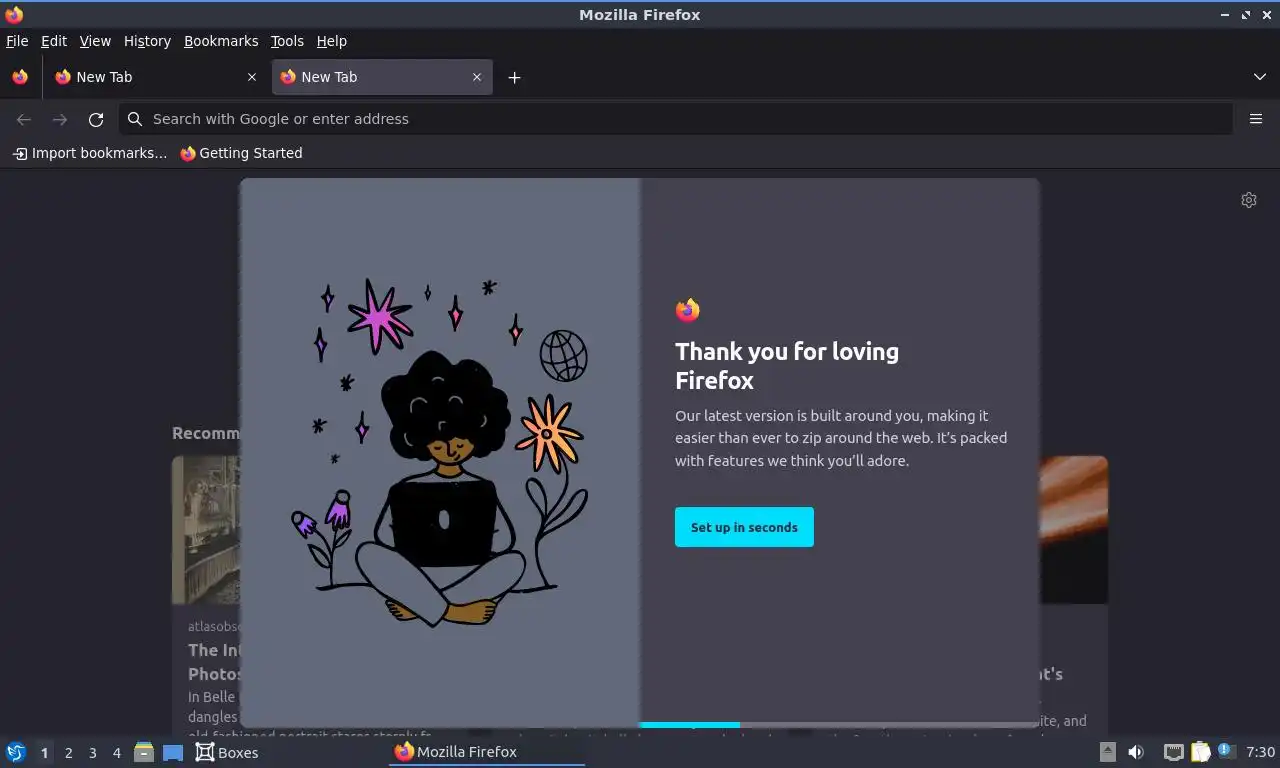The width and height of the screenshot is (1280, 768).
Task: Switch to workspace 1
Action: click(44, 753)
